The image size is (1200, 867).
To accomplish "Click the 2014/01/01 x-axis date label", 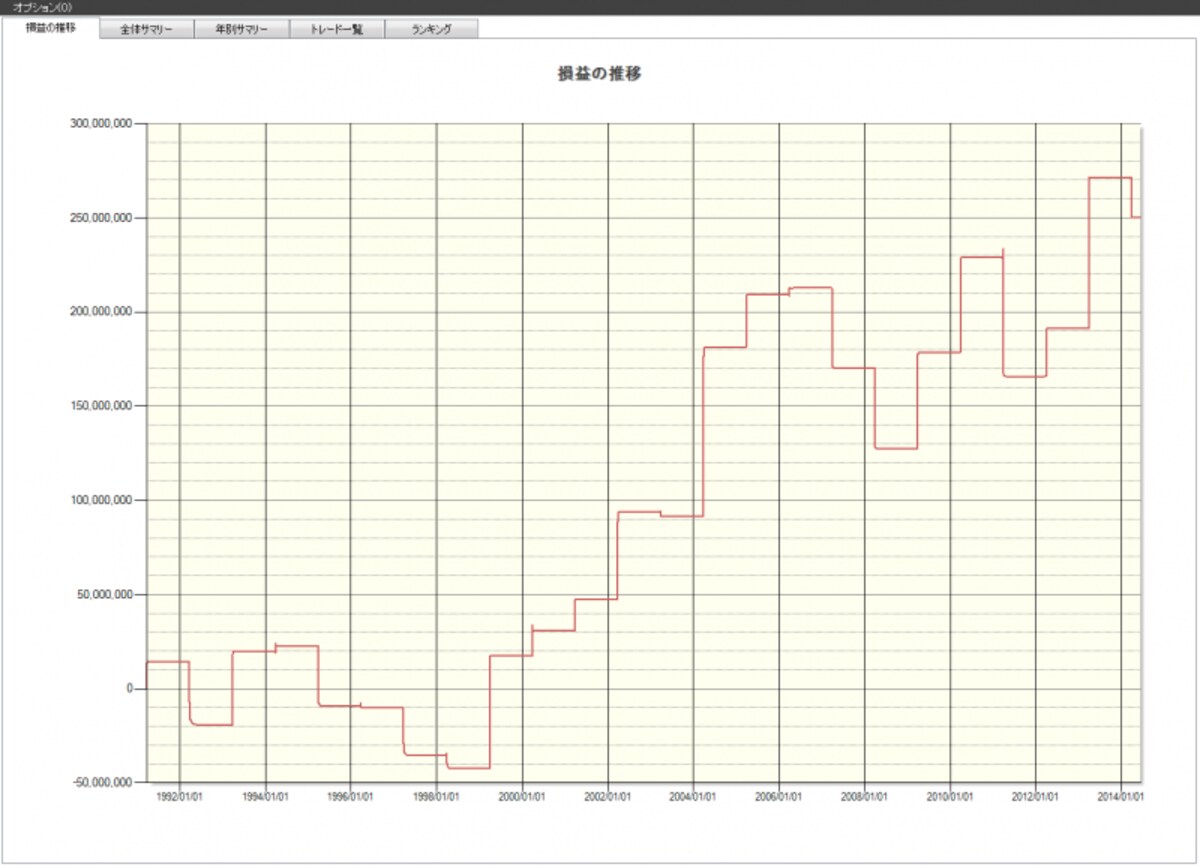I will click(1121, 797).
